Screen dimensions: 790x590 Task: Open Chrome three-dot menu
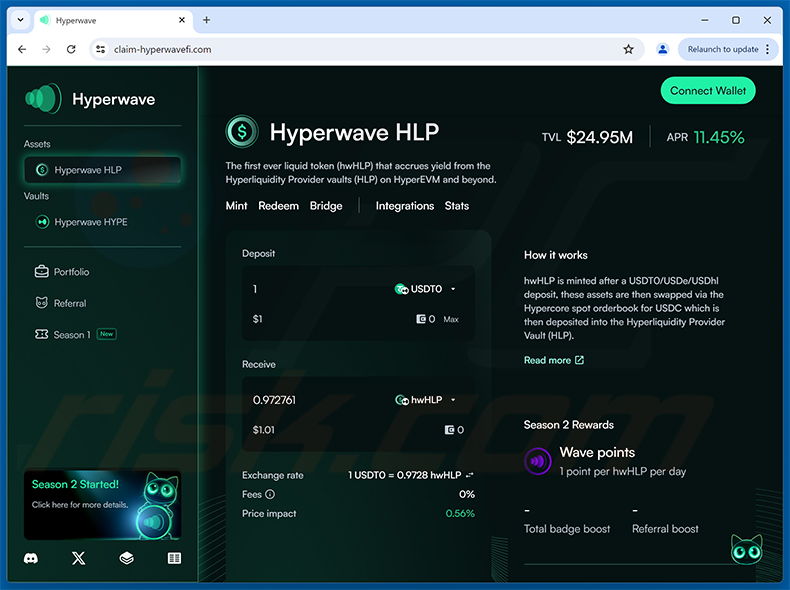click(x=767, y=49)
